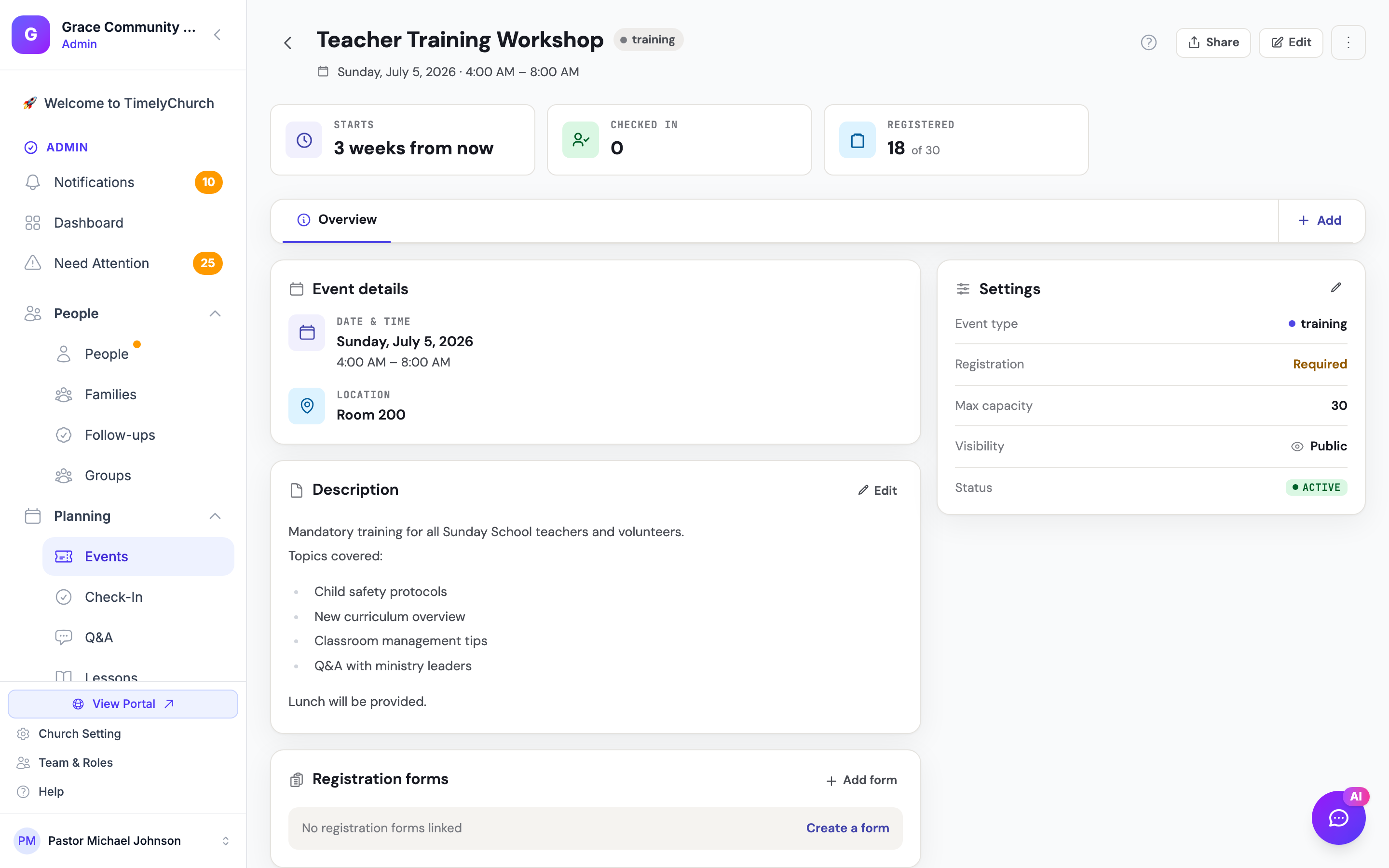The image size is (1389, 868).
Task: Click the Need Attention warning icon
Action: pyautogui.click(x=33, y=263)
